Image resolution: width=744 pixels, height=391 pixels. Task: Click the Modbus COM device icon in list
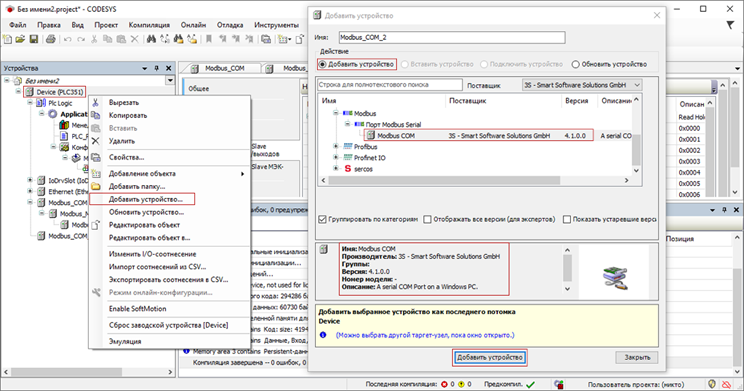[x=371, y=136]
